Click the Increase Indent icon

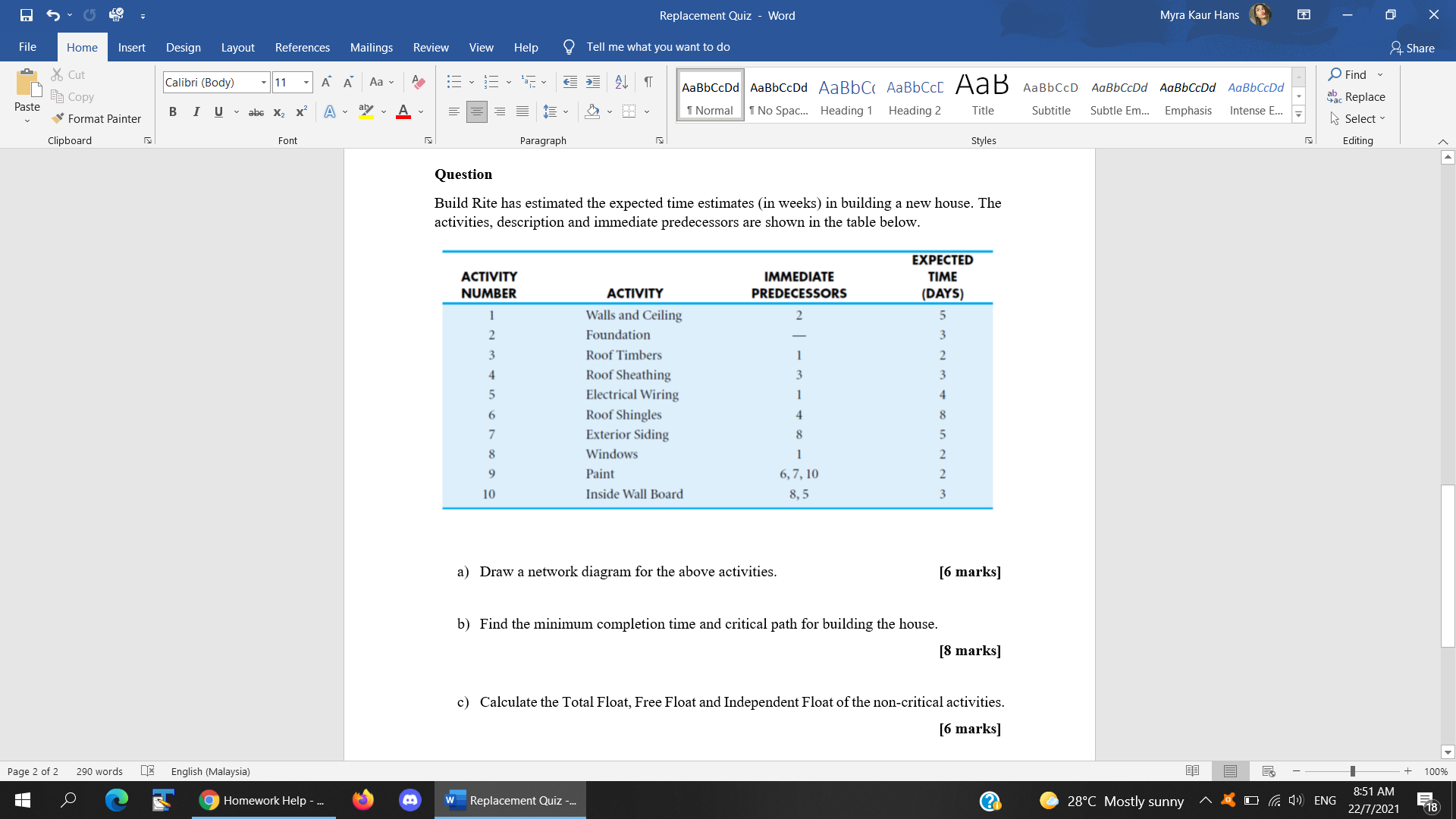tap(593, 82)
